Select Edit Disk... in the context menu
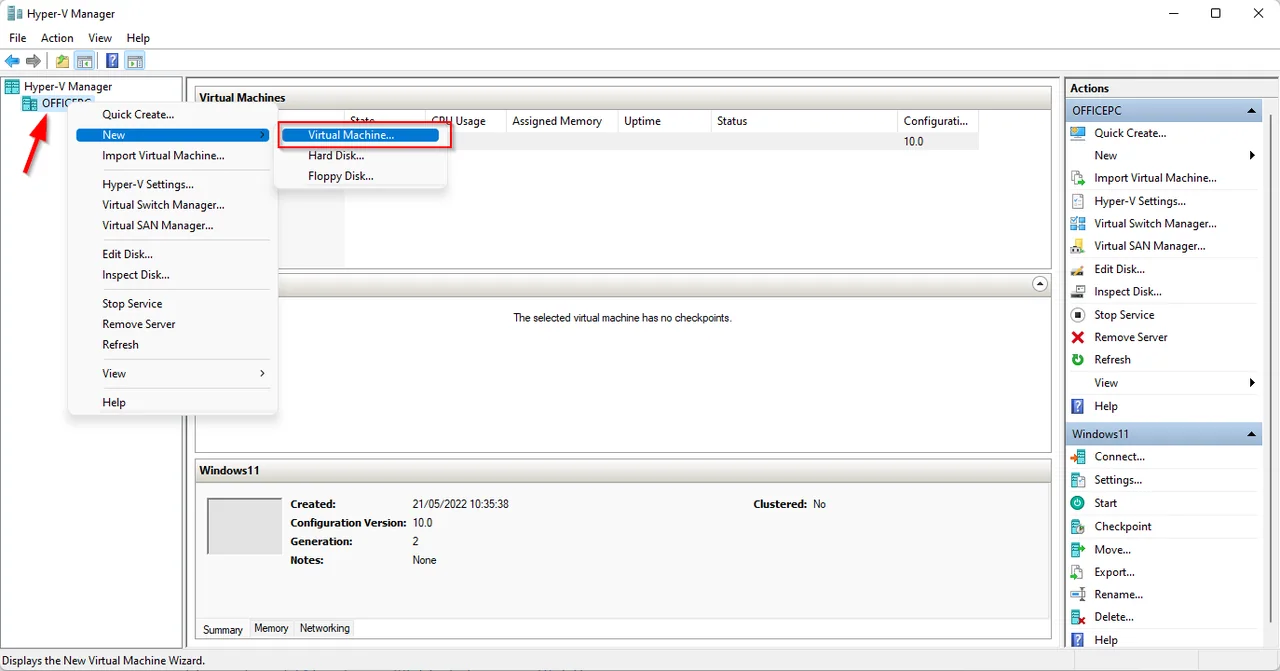Image resolution: width=1280 pixels, height=671 pixels. pos(172,255)
